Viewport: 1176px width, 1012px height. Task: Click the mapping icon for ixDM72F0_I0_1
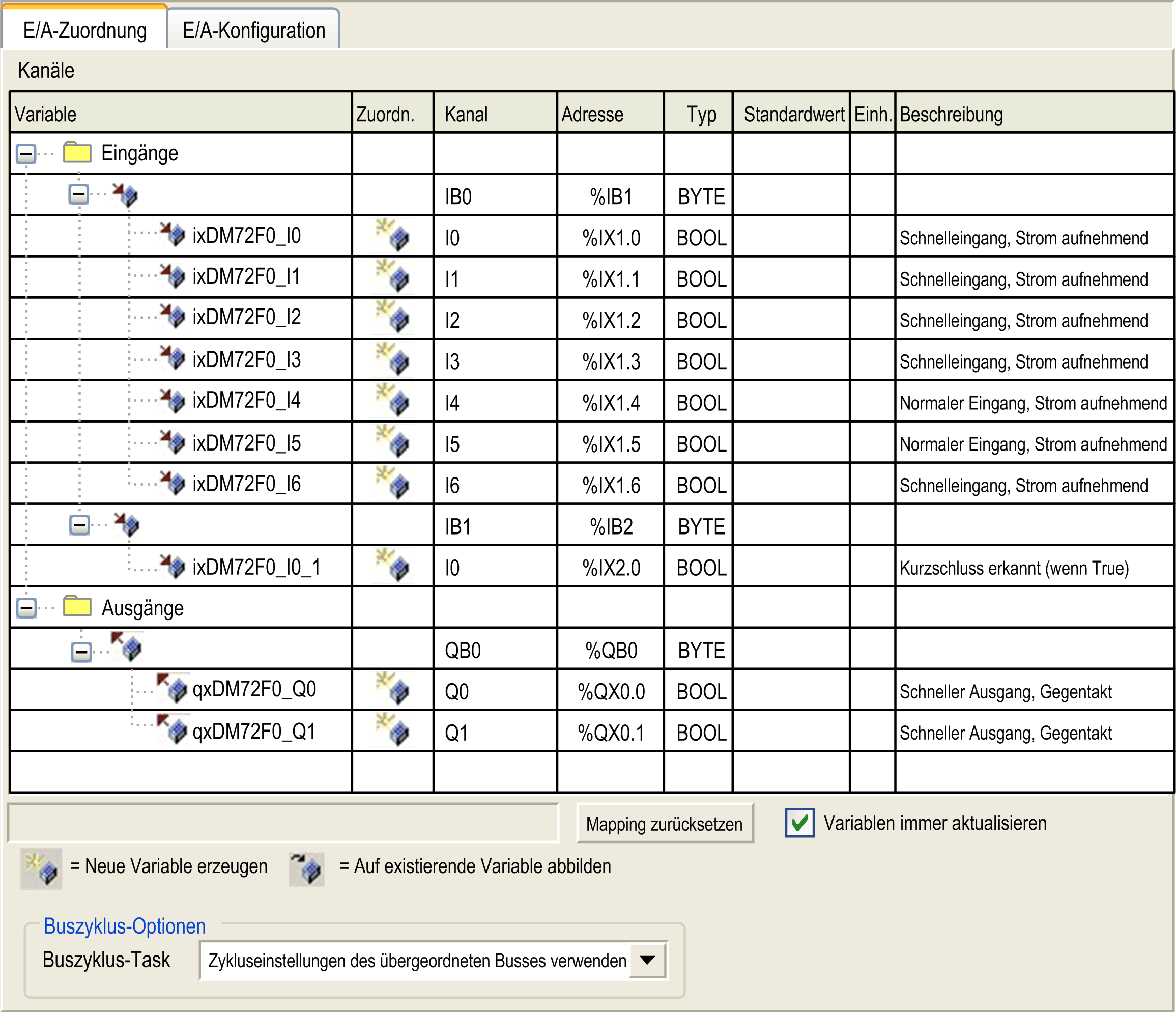pyautogui.click(x=392, y=565)
